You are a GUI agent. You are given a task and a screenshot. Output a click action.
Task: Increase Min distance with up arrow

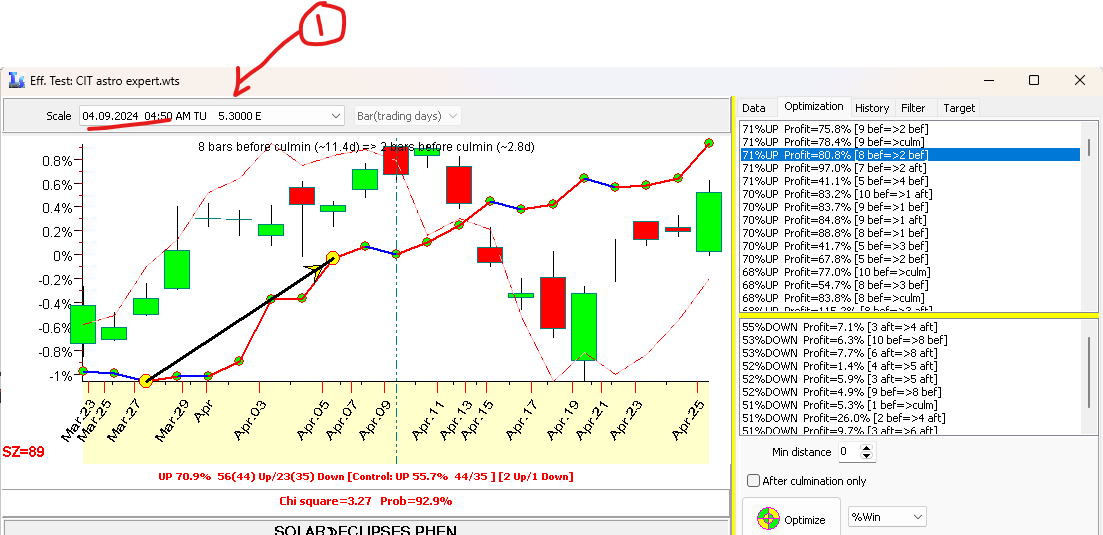click(x=867, y=448)
